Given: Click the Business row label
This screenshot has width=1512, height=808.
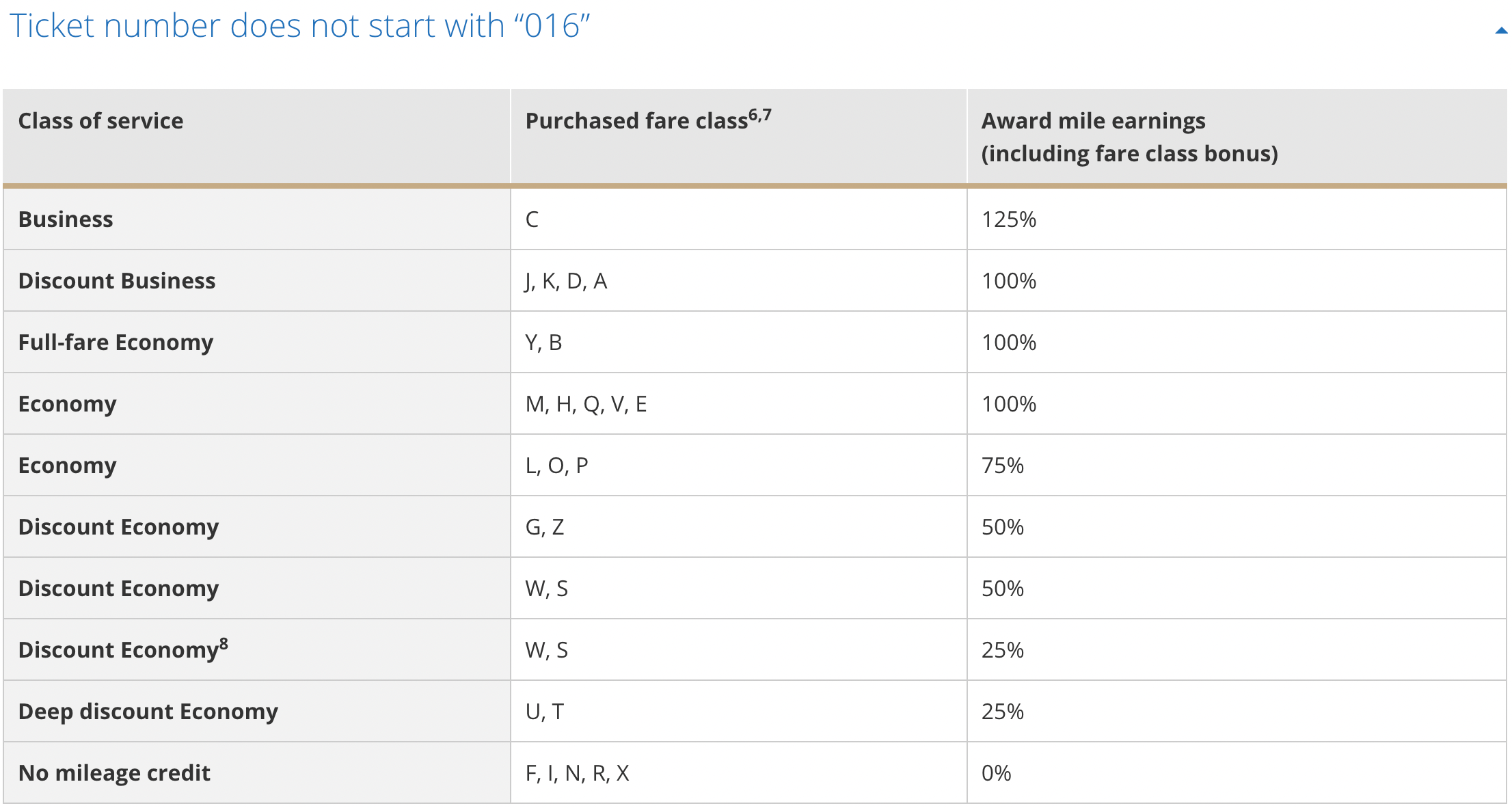Looking at the screenshot, I should coord(66,219).
